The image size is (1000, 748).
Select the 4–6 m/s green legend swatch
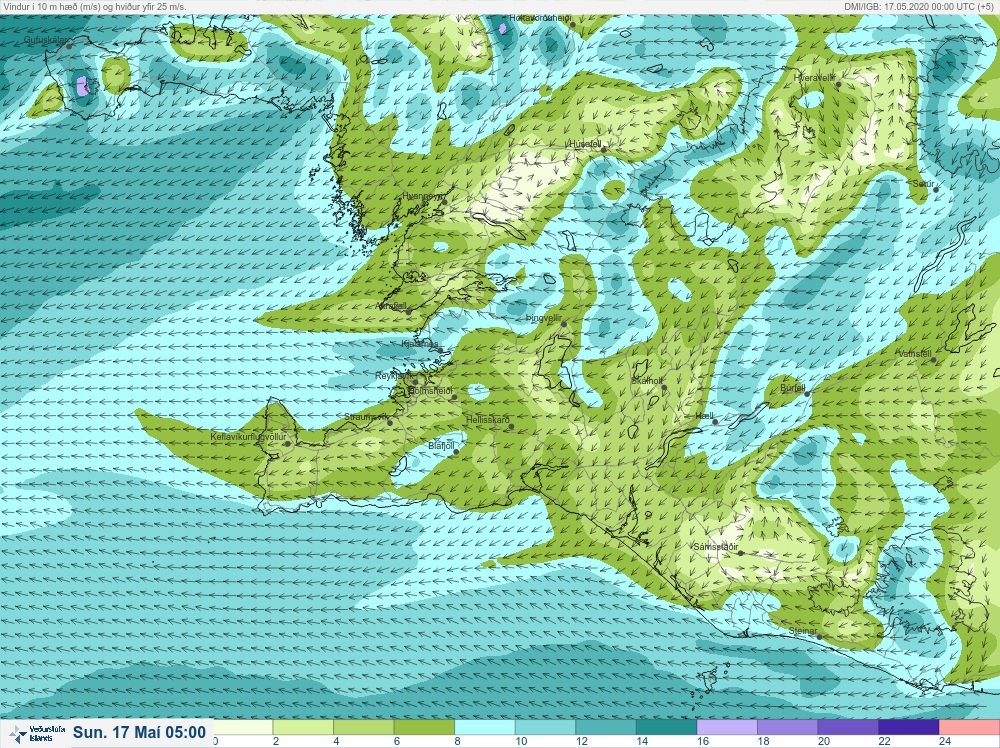(x=364, y=727)
